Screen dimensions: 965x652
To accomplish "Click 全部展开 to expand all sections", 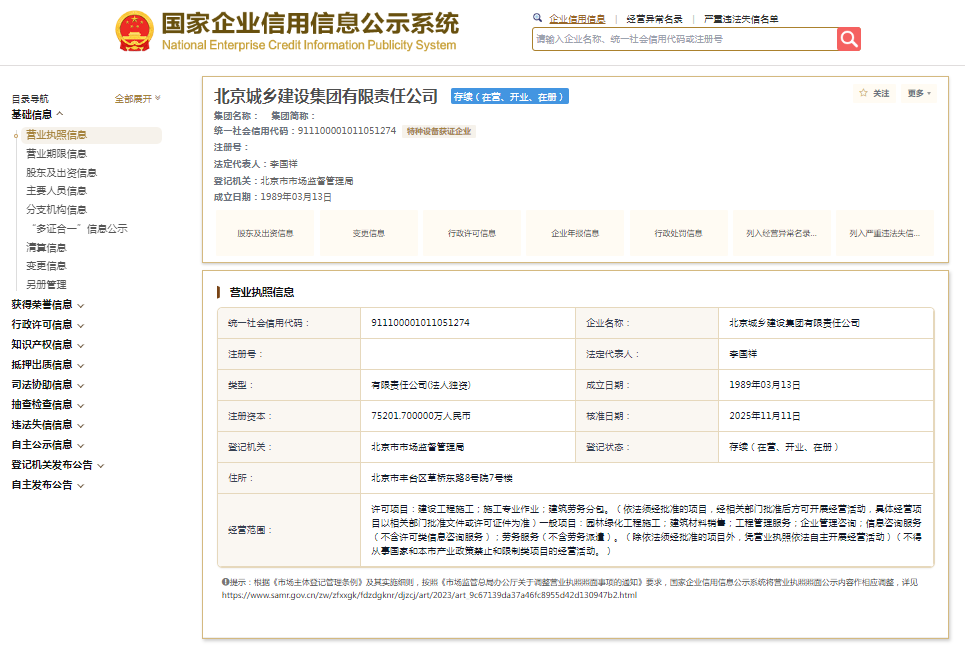I will click(137, 99).
